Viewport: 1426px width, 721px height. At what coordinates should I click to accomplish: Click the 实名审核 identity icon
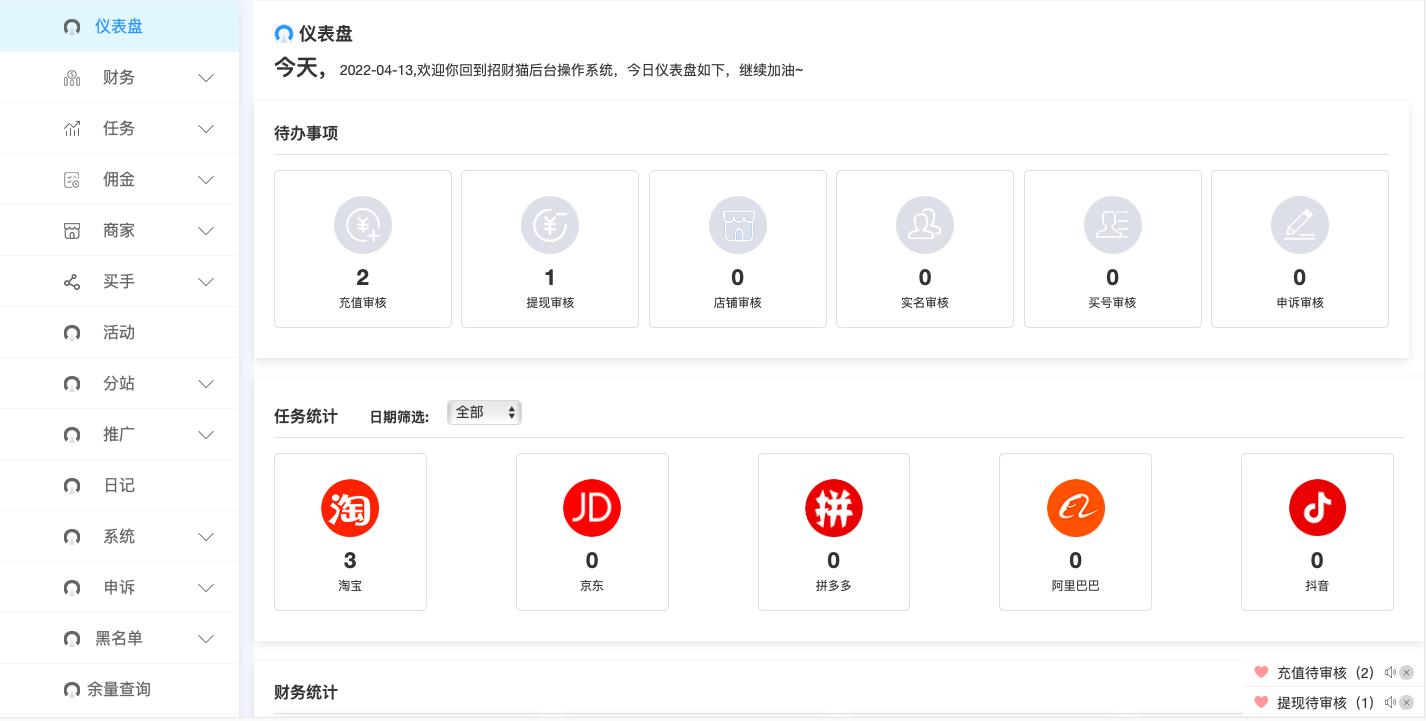(925, 225)
